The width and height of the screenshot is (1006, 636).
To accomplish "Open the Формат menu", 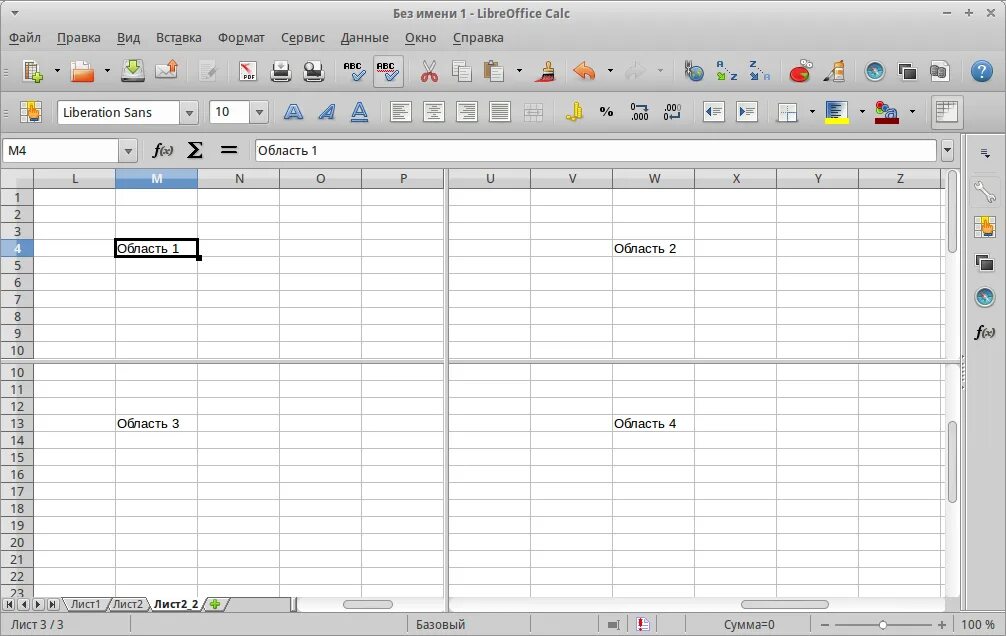I will [x=241, y=38].
